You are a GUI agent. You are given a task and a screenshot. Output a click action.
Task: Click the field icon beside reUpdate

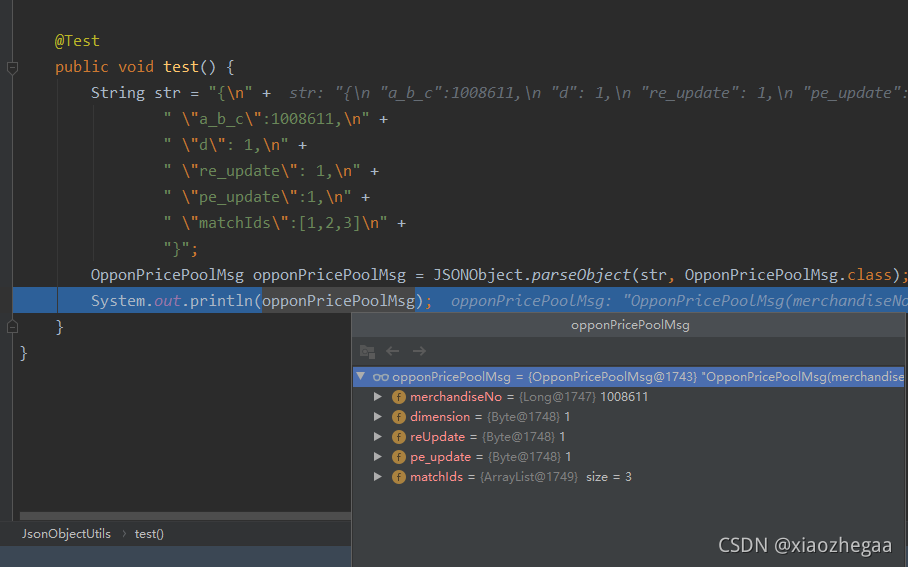(398, 437)
